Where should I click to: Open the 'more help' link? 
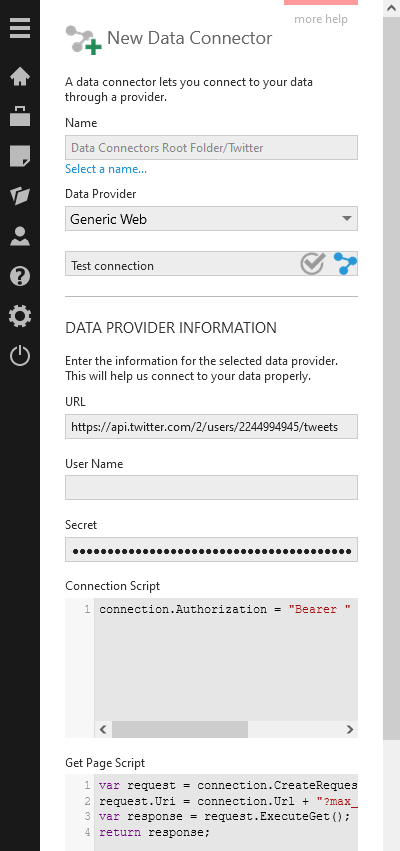pos(321,20)
